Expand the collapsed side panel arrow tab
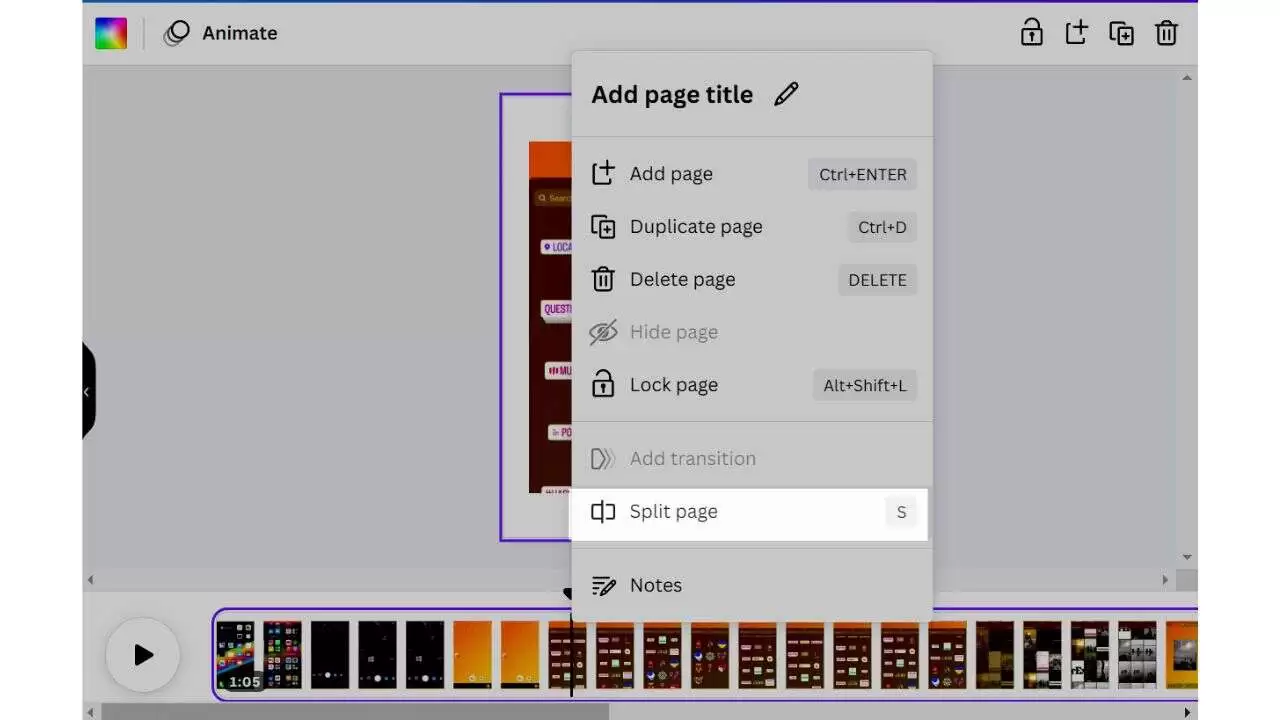 pos(88,392)
